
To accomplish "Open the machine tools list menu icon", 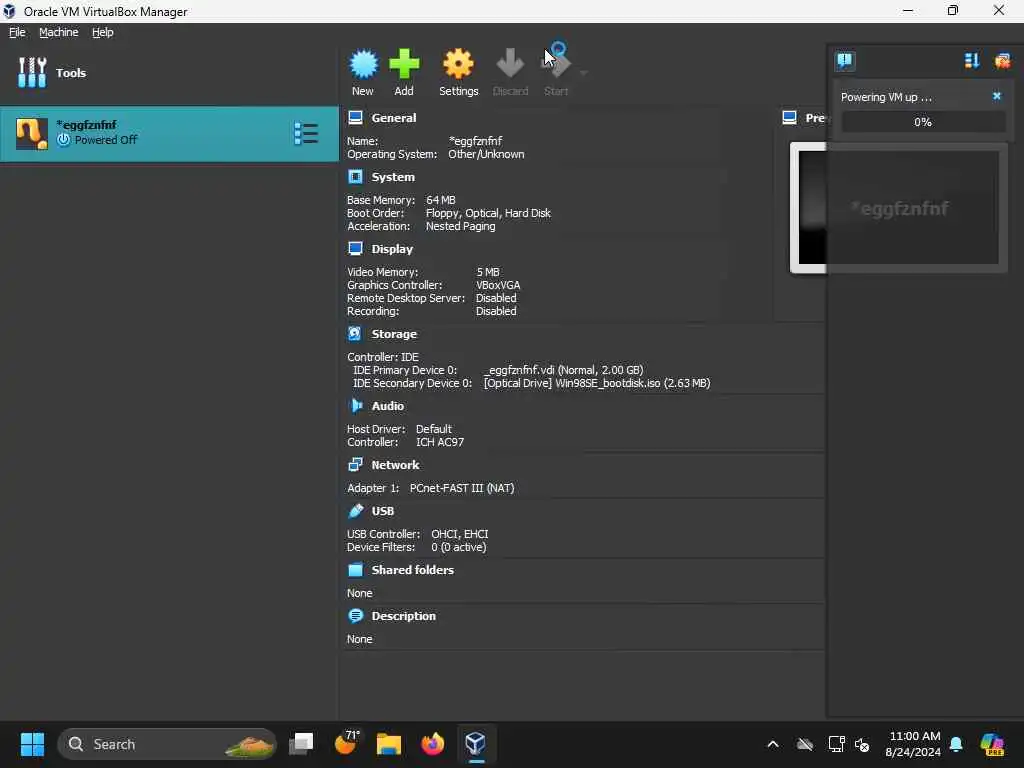I will click(x=306, y=134).
